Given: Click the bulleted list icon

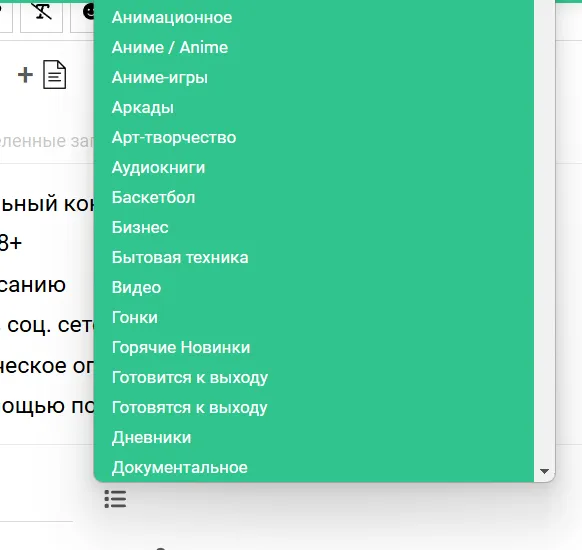Looking at the screenshot, I should coord(115,499).
